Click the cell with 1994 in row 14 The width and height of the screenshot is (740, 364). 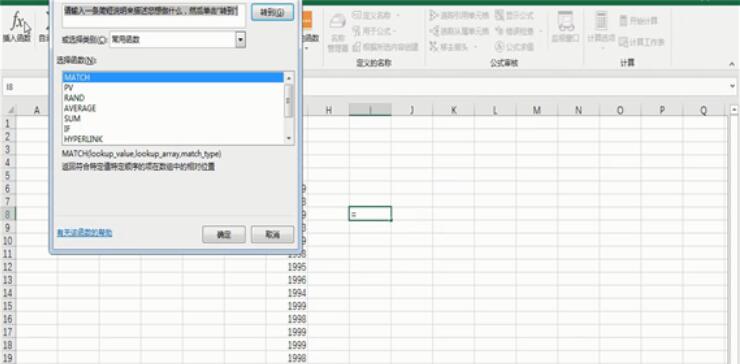click(286, 293)
